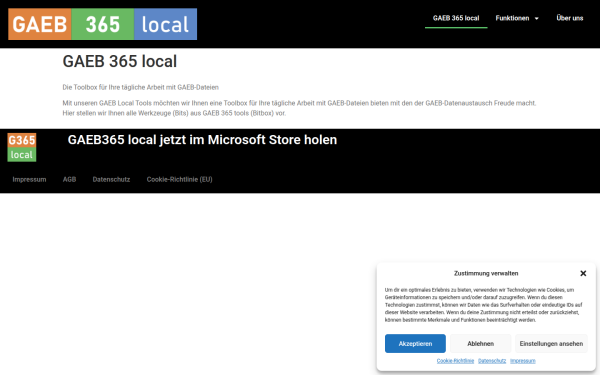Click 'GAEB365 local jetzt im Microsoft Store holen' heading
Image resolution: width=600 pixels, height=375 pixels.
coord(202,140)
